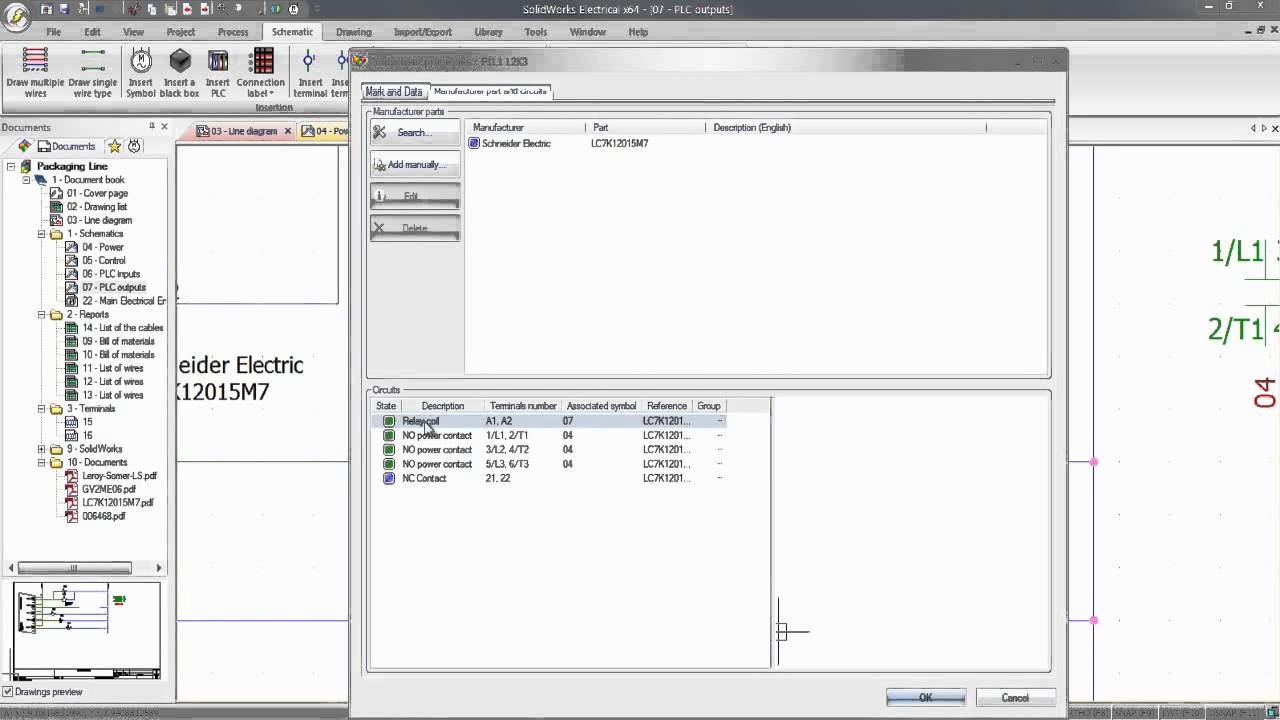Click the Delete part button
Viewport: 1280px width, 720px height.
[x=415, y=228]
